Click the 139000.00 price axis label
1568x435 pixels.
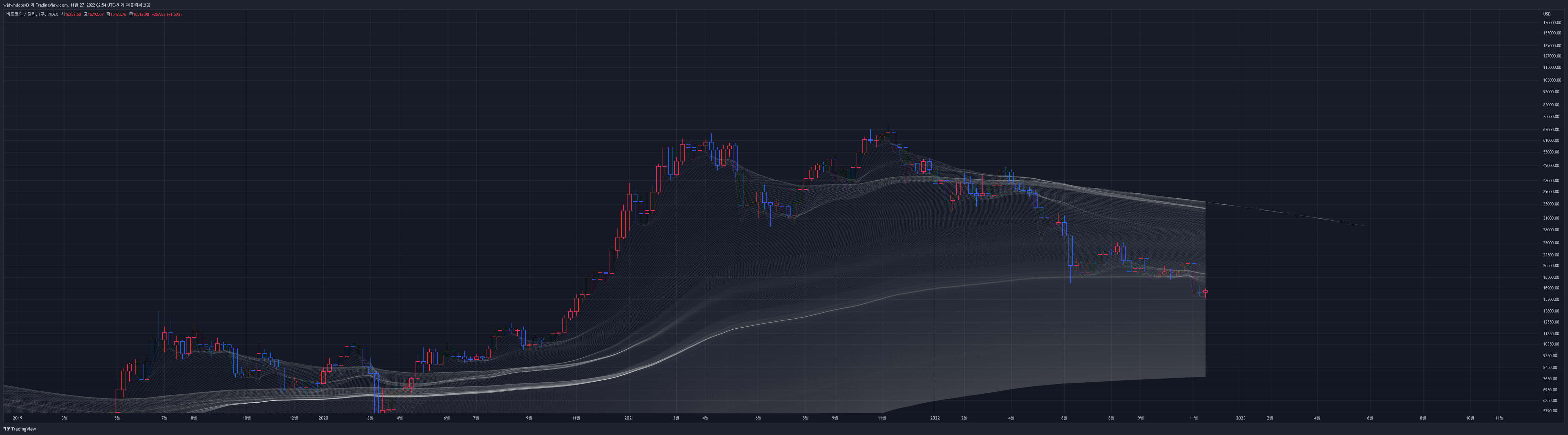click(x=1551, y=46)
